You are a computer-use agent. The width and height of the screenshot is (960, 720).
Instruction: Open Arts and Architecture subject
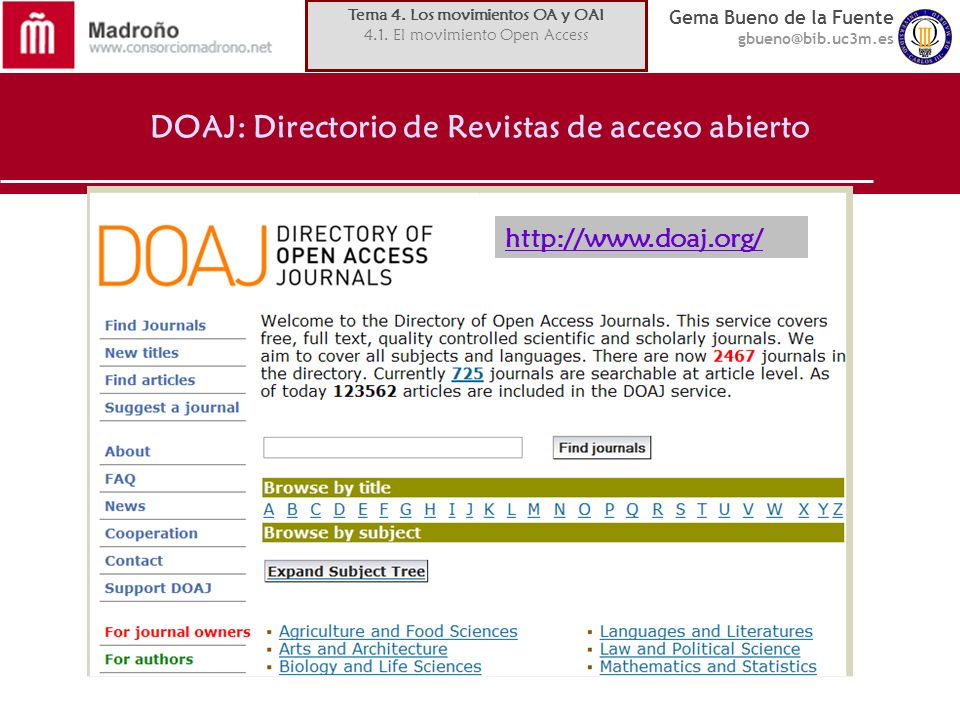[x=363, y=649]
